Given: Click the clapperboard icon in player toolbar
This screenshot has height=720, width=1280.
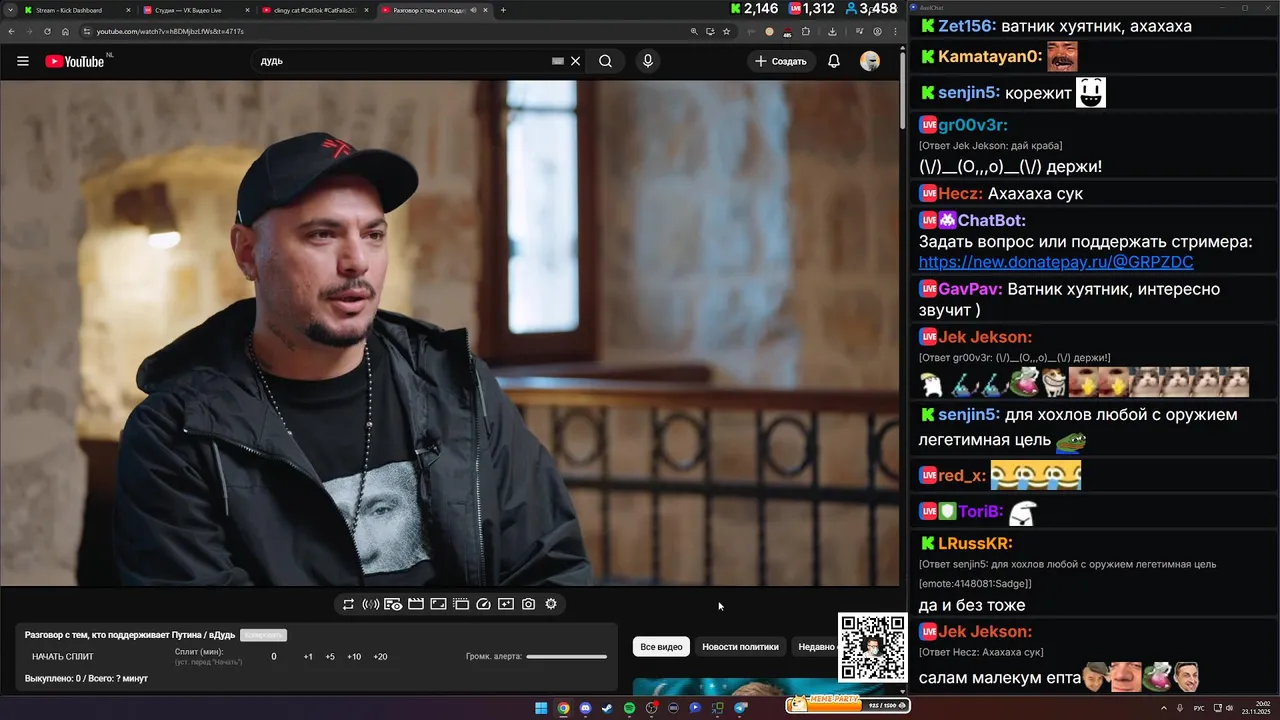Looking at the screenshot, I should [x=416, y=604].
